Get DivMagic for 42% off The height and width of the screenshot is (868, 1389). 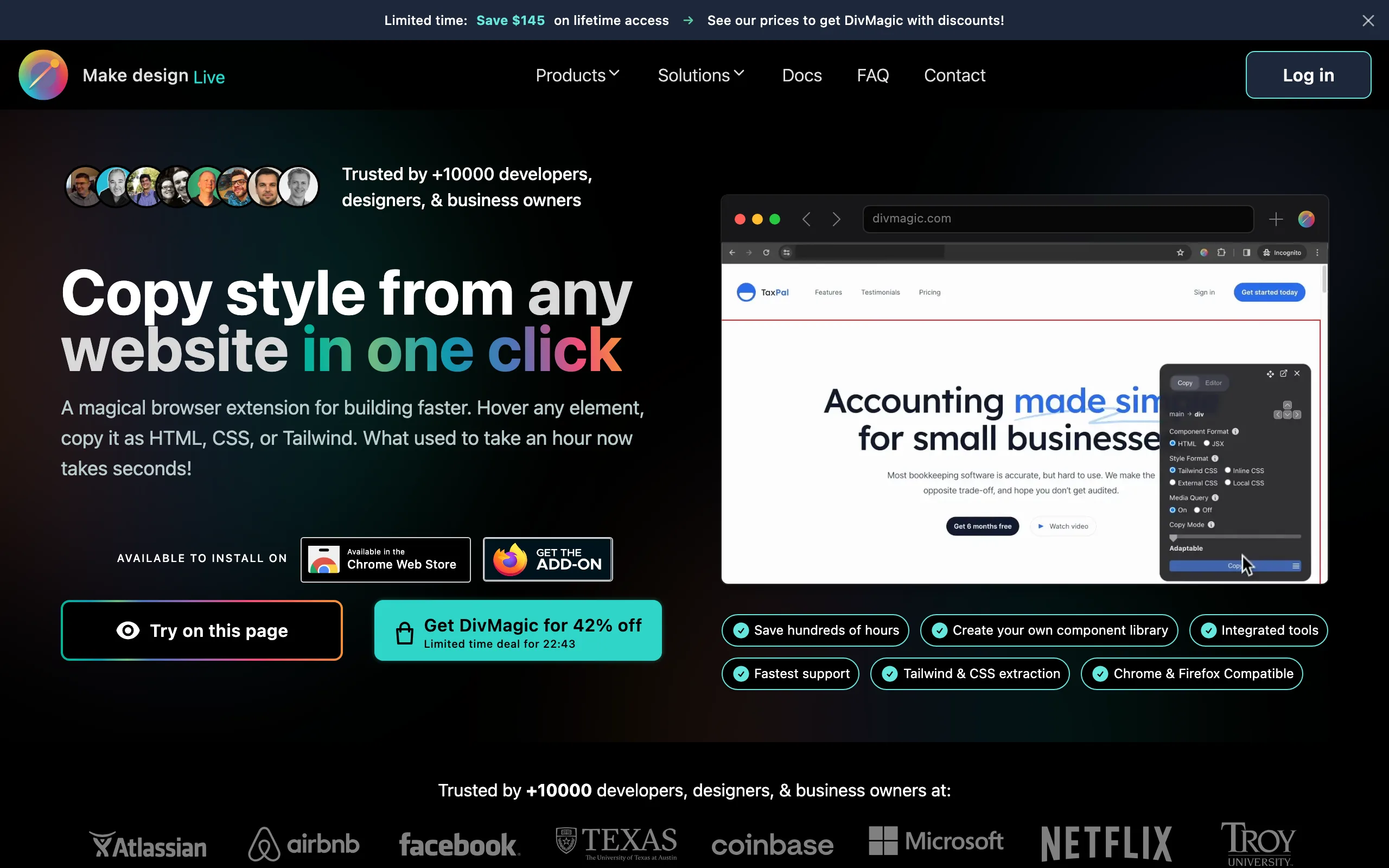point(518,630)
